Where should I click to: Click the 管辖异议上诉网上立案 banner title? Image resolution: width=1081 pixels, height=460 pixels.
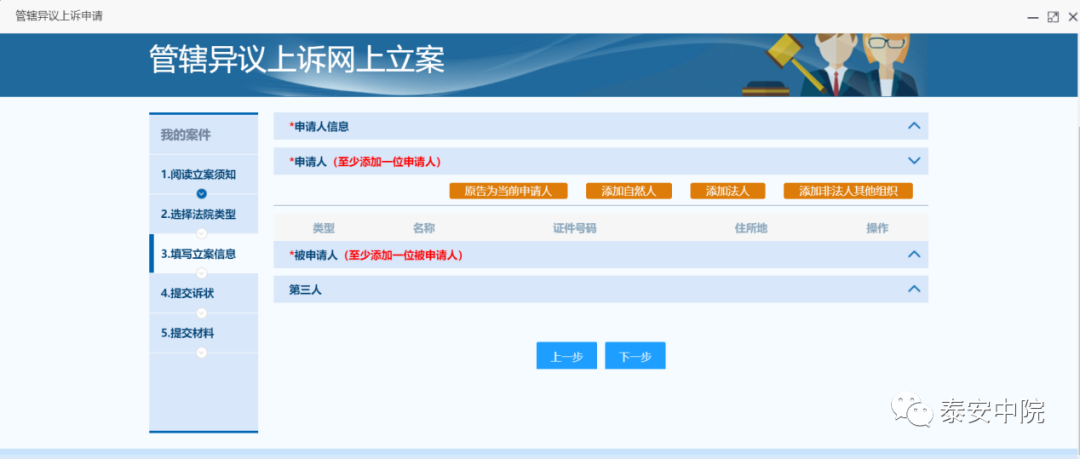pos(297,60)
